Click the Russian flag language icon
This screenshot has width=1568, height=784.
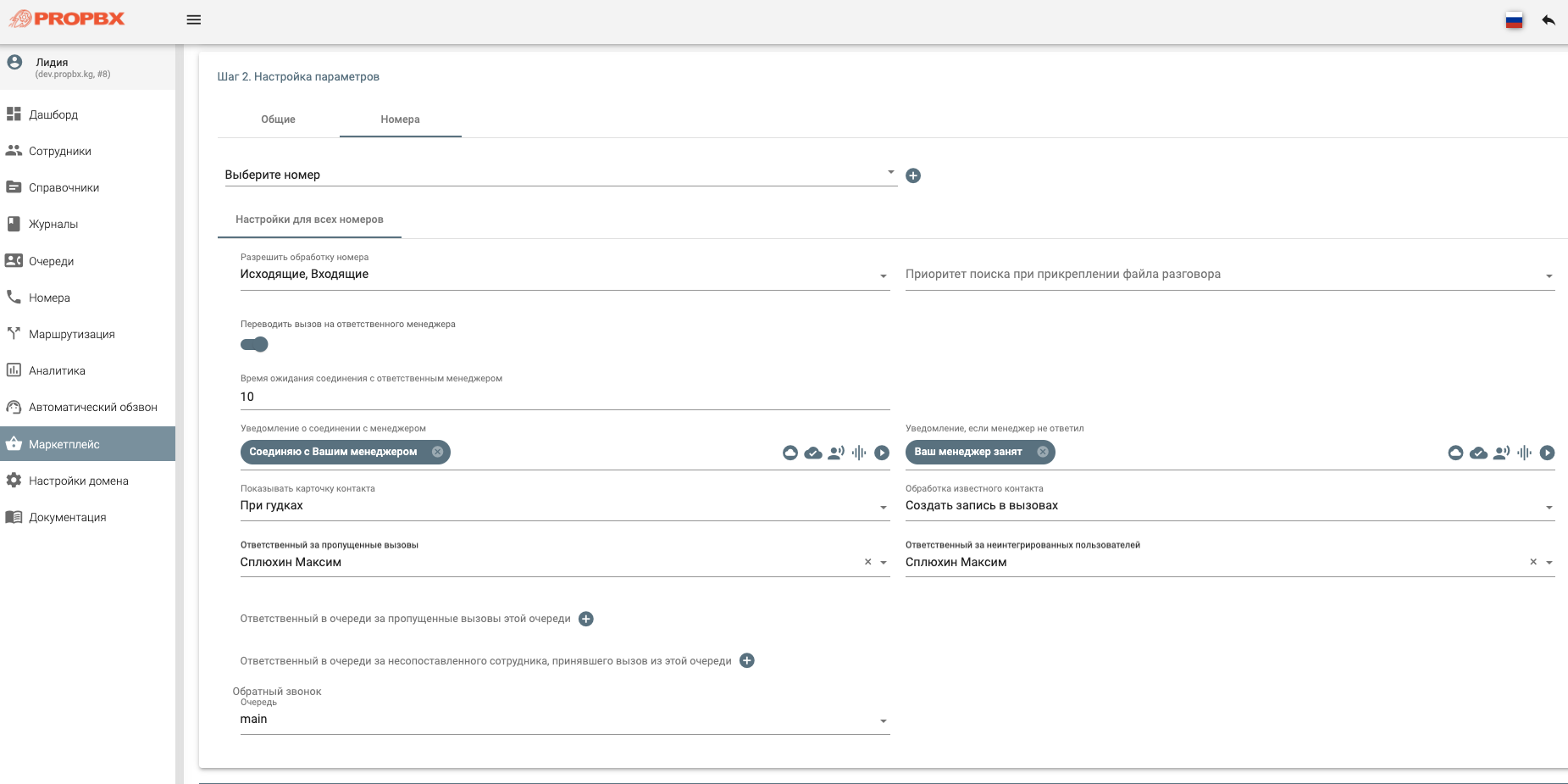[1515, 20]
